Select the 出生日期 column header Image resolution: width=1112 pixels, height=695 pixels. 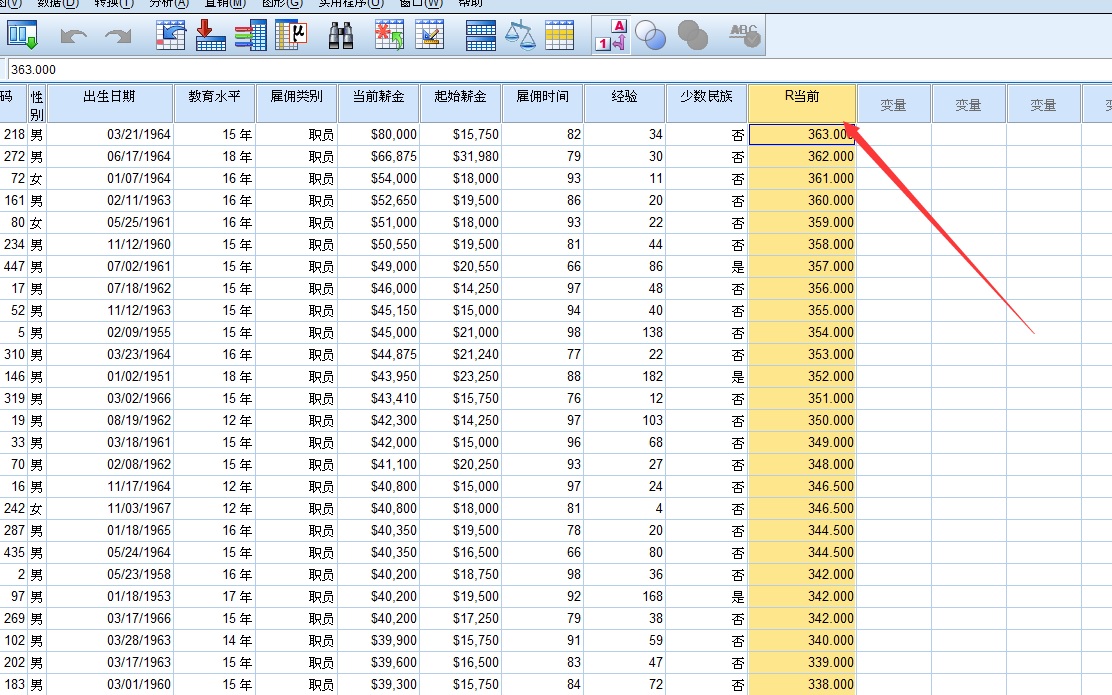[x=109, y=104]
